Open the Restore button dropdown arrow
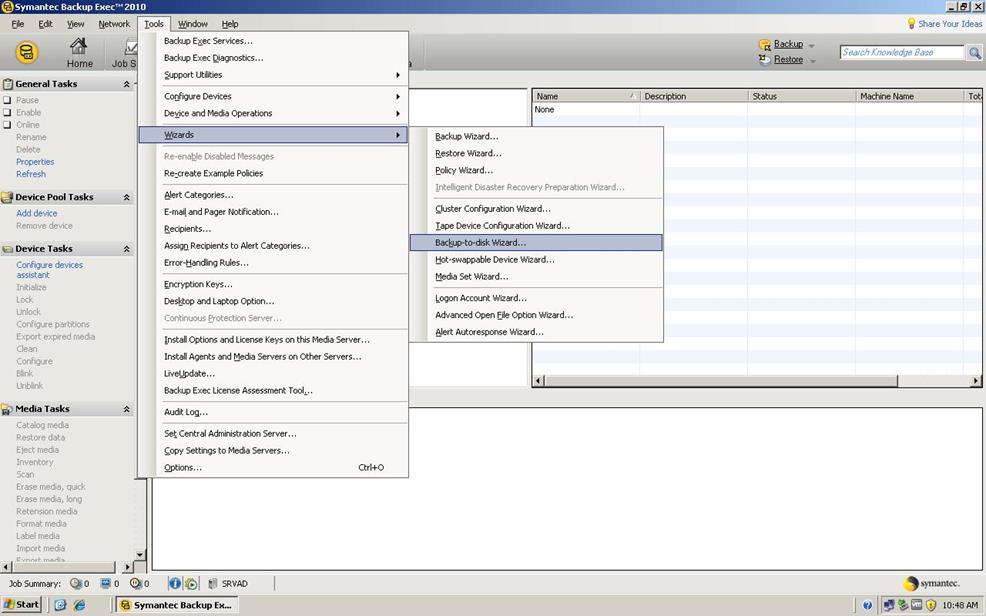The width and height of the screenshot is (986, 616). [x=812, y=60]
